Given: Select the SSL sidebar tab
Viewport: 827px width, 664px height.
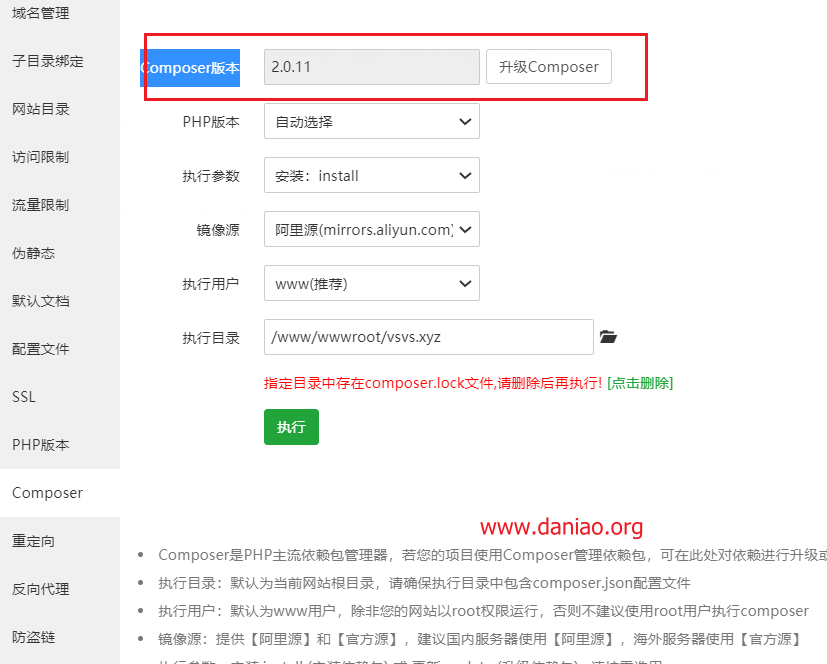Looking at the screenshot, I should click(24, 397).
